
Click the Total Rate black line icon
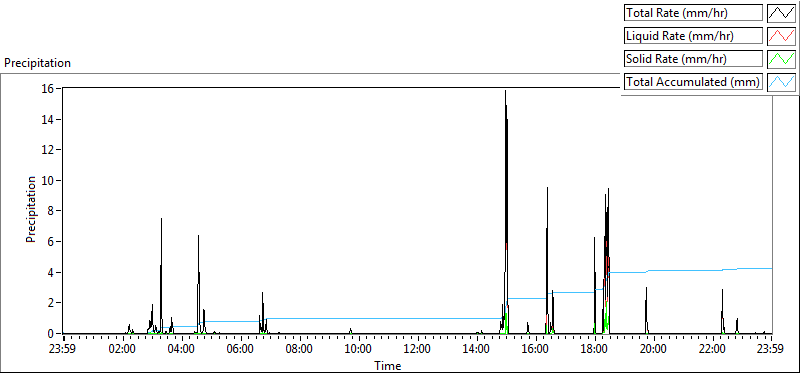[x=781, y=13]
